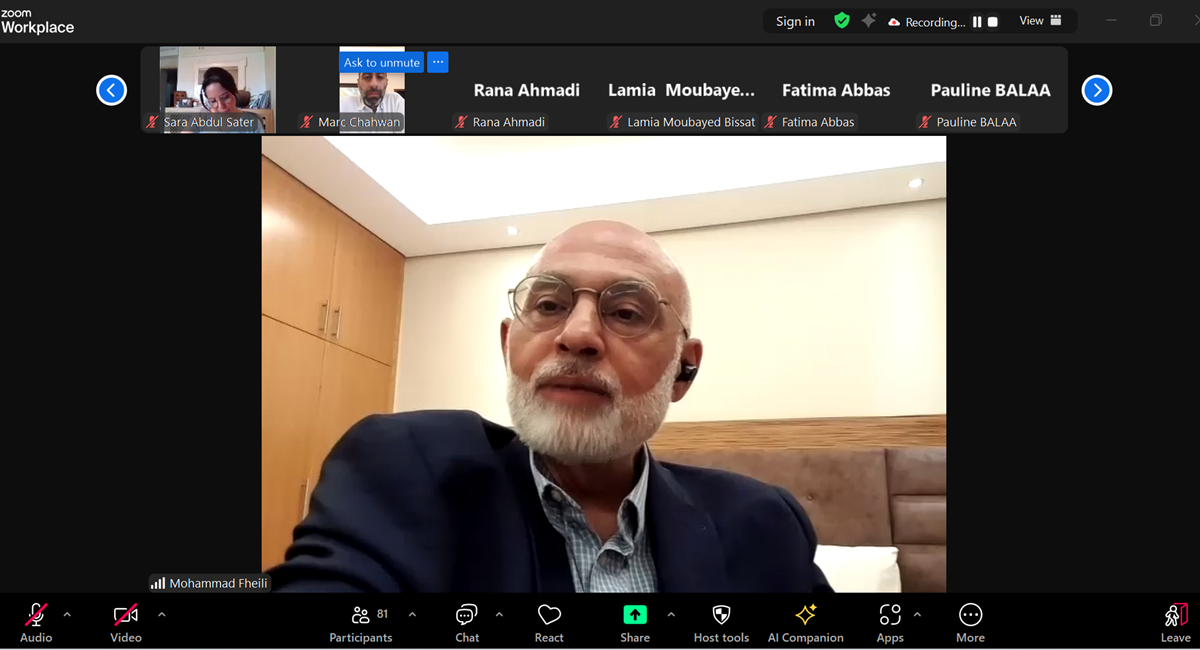The height and width of the screenshot is (650, 1200).
Task: Open the More options menu
Action: pos(970,622)
